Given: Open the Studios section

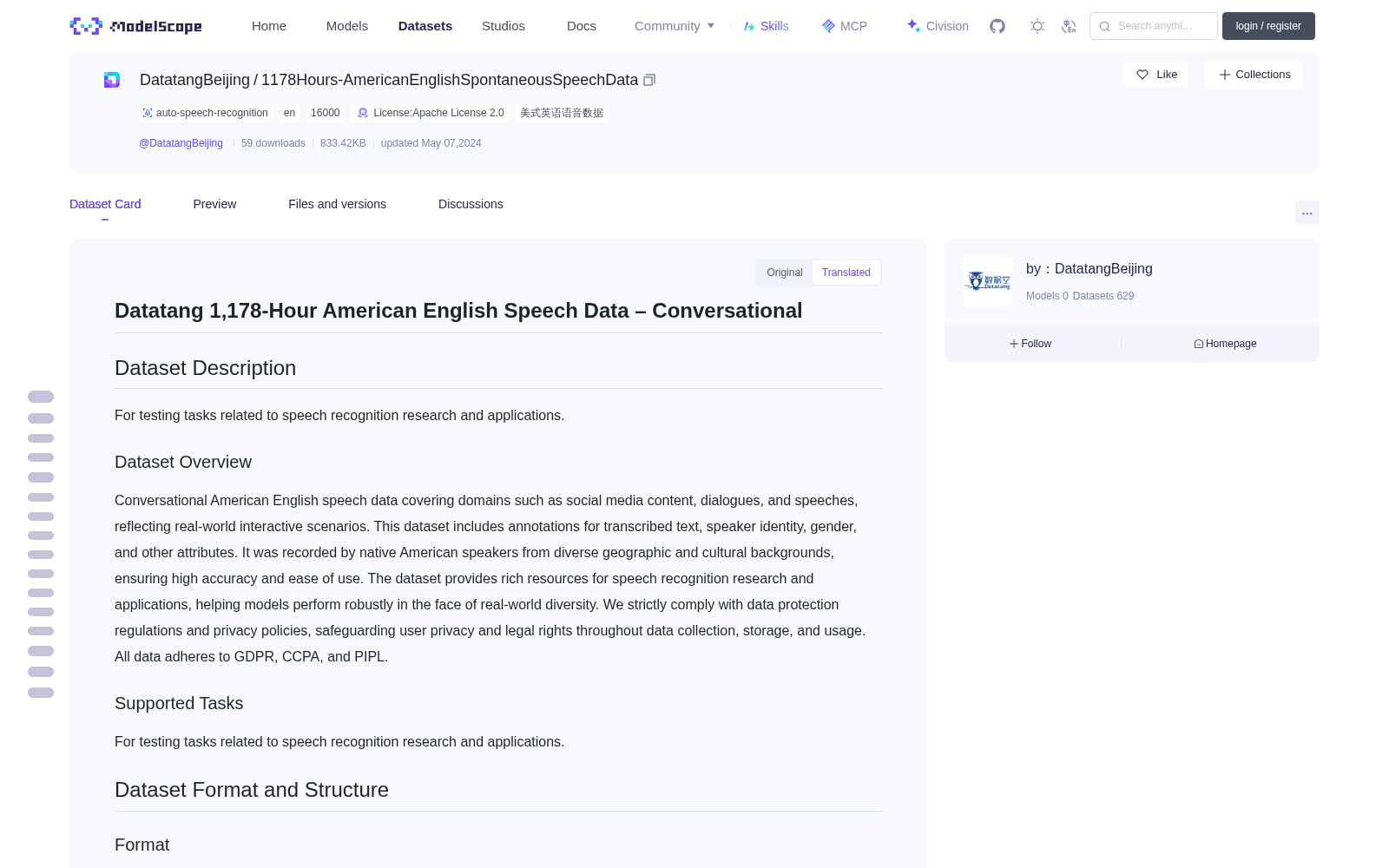Looking at the screenshot, I should pyautogui.click(x=504, y=26).
